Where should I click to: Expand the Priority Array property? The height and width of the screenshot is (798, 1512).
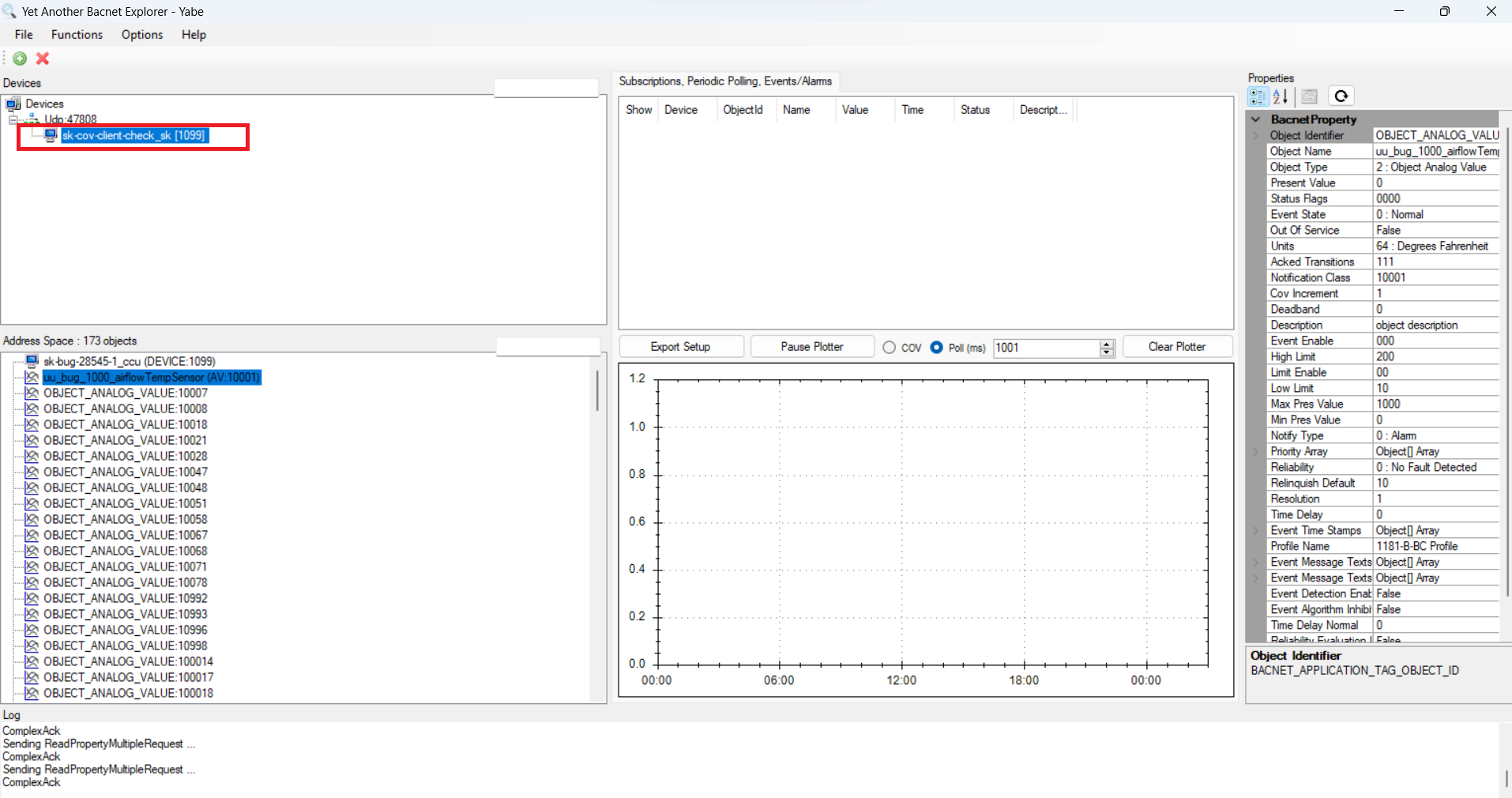pos(1256,451)
